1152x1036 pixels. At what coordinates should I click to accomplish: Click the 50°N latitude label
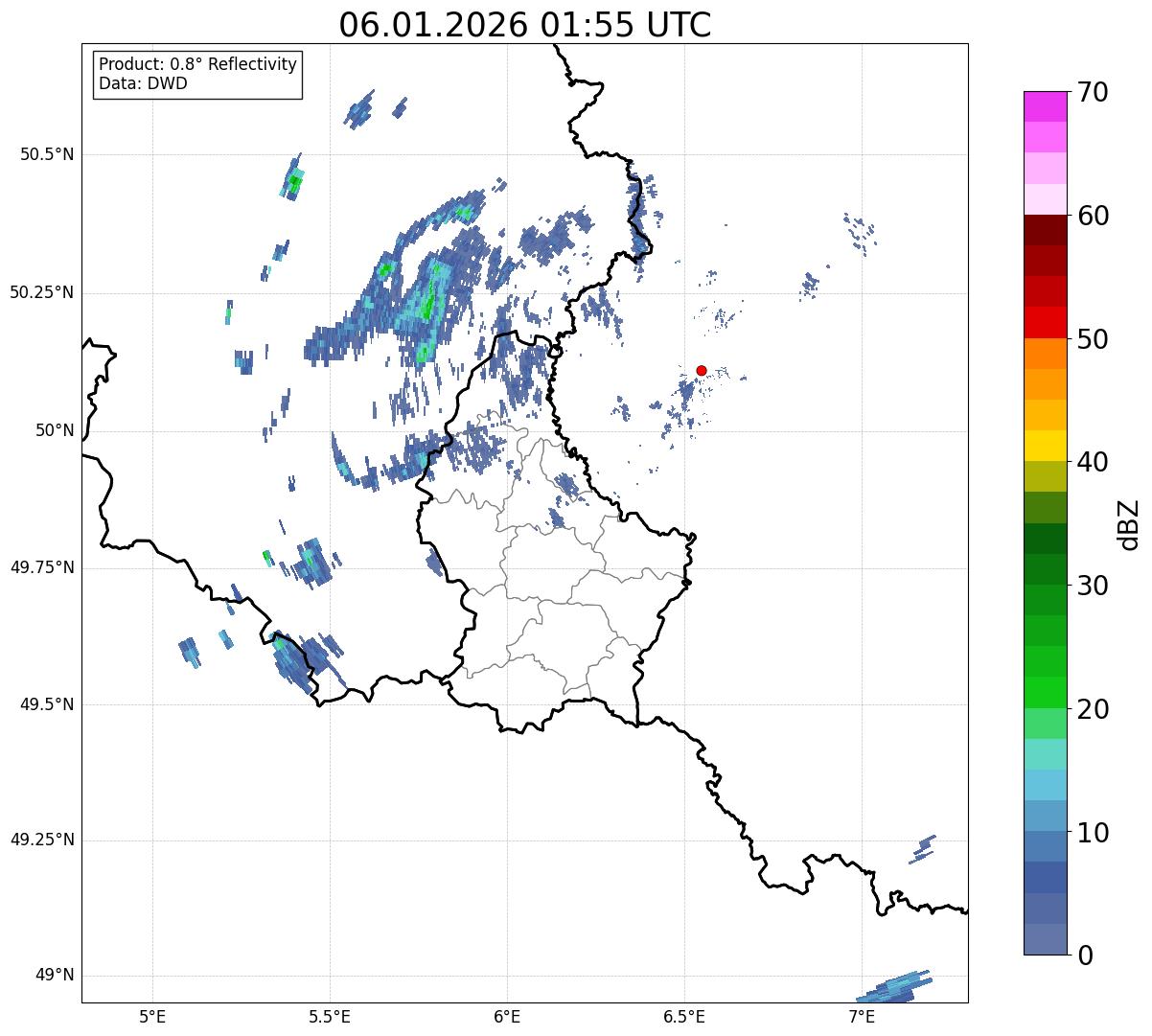[x=55, y=430]
